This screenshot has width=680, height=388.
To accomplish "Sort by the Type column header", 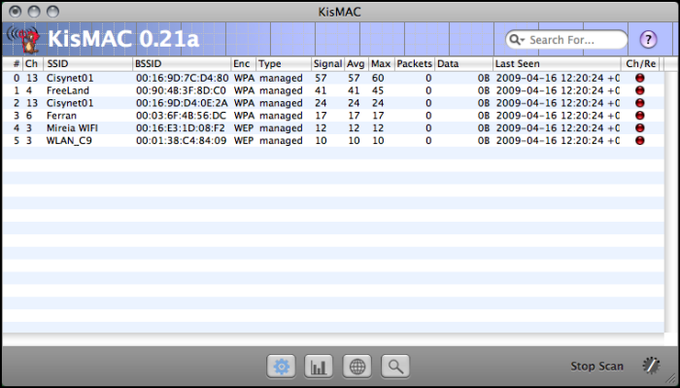I will 284,64.
